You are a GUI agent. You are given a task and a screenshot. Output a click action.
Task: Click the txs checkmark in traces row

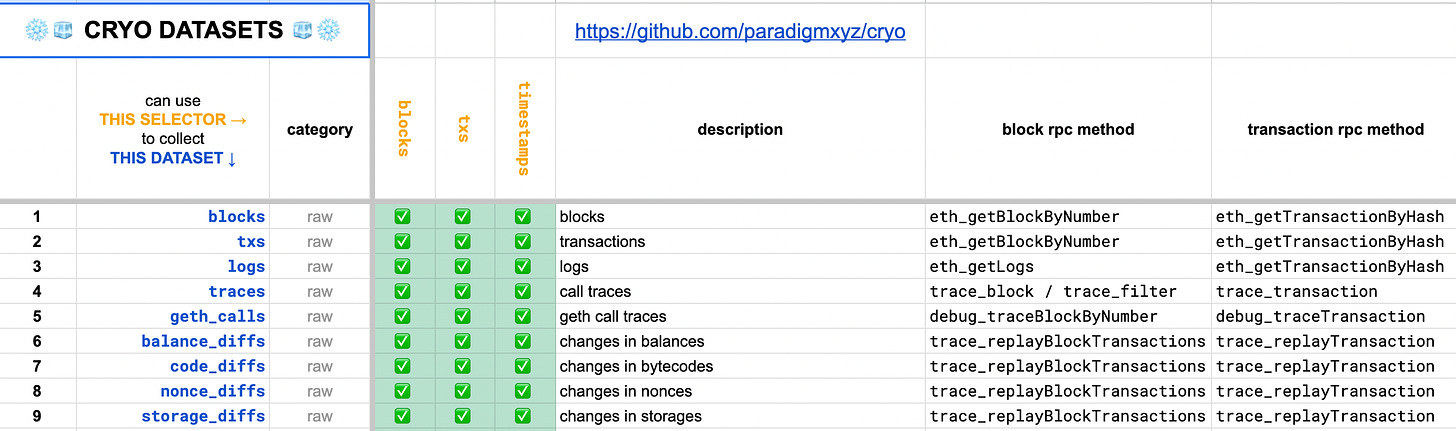click(463, 291)
